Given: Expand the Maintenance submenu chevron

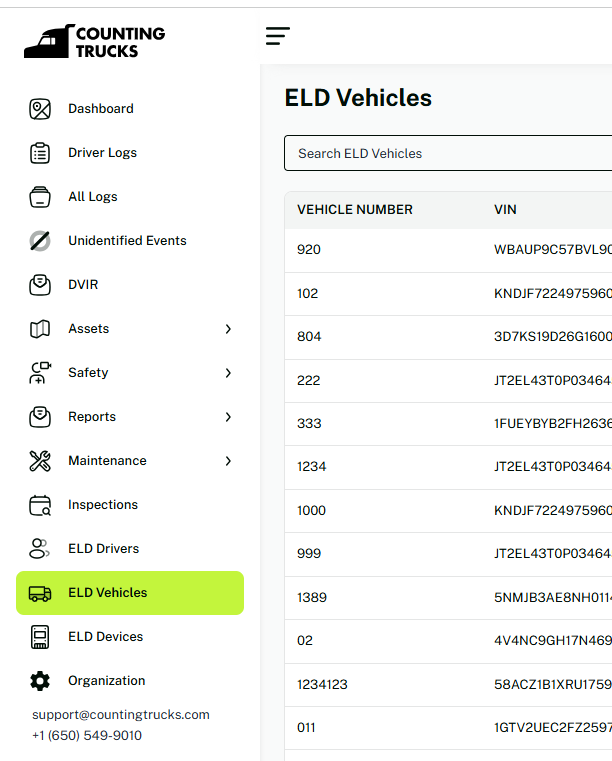Looking at the screenshot, I should coord(228,461).
